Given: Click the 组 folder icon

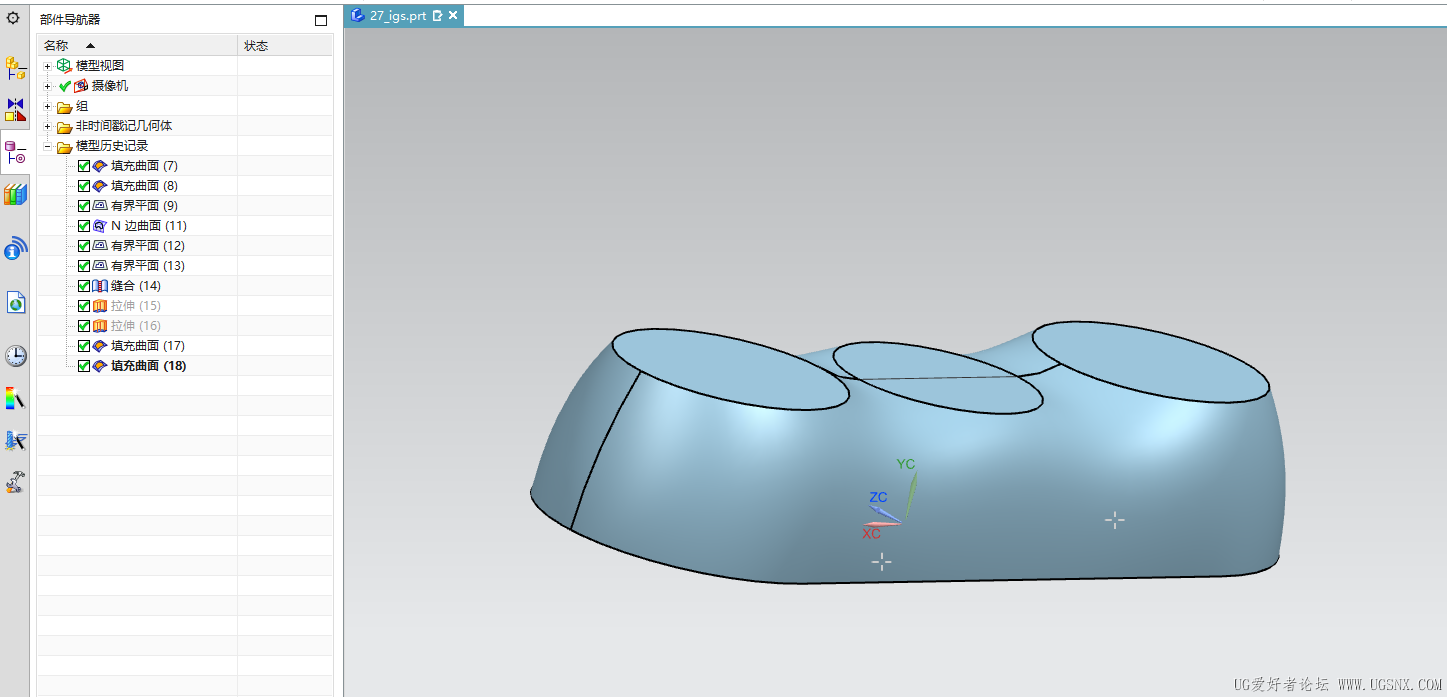Looking at the screenshot, I should (x=64, y=106).
